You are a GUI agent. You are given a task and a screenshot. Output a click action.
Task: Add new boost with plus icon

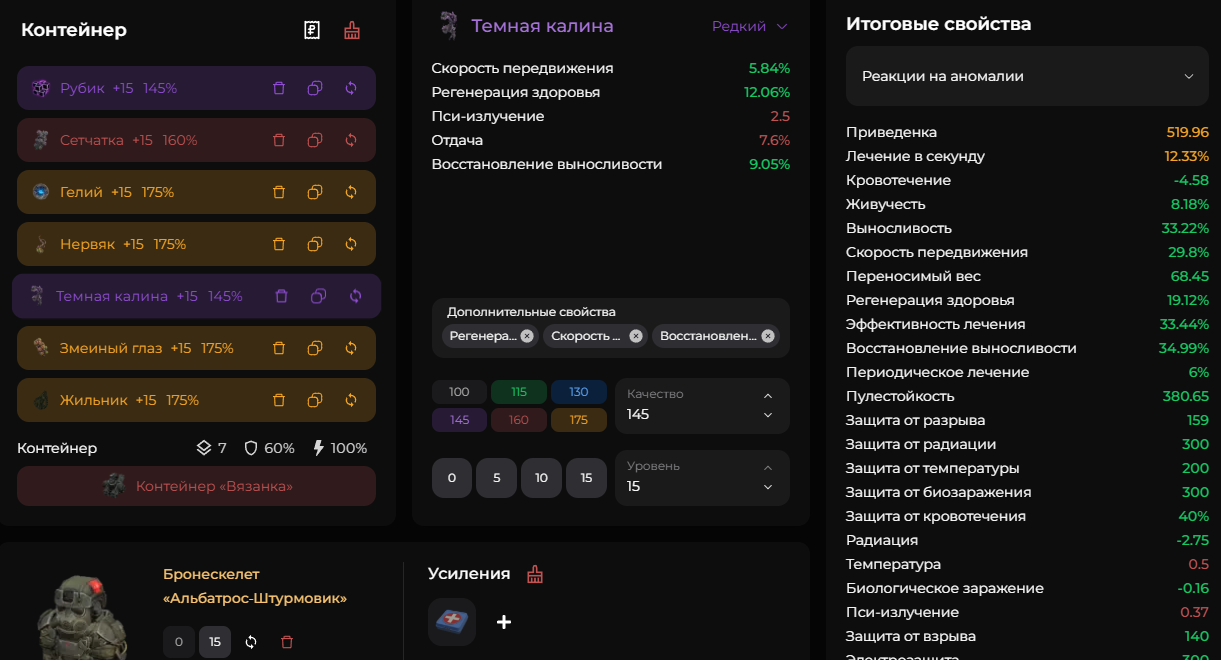point(504,622)
